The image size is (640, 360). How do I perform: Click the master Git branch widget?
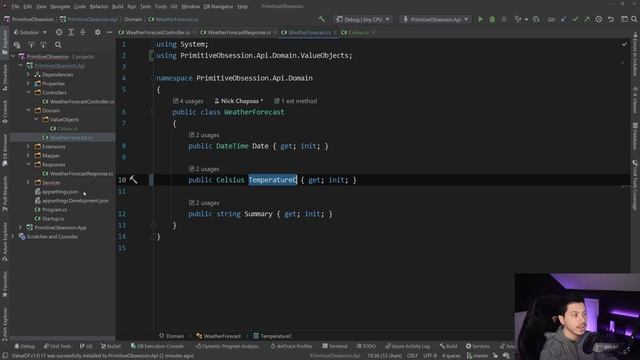pos(478,356)
